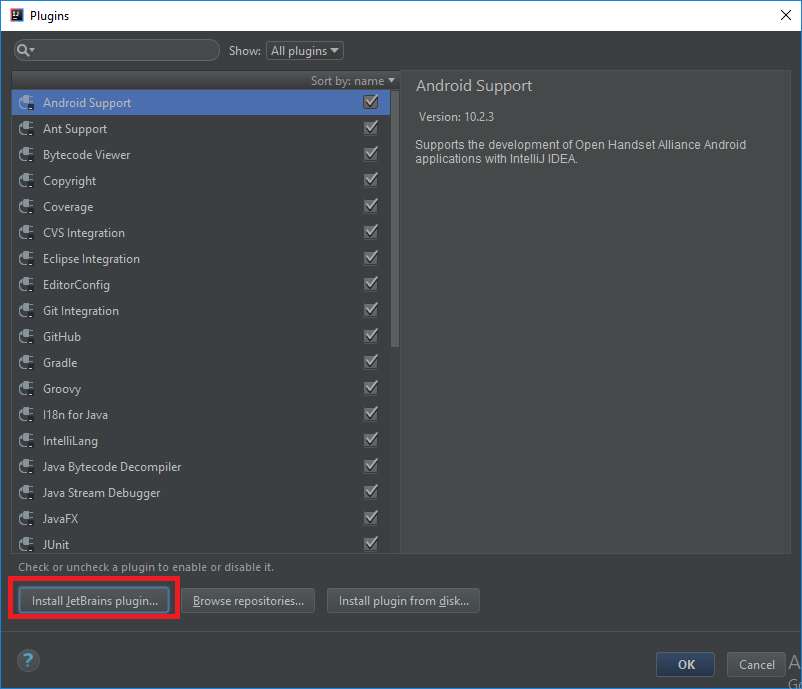Uncheck the JavaFX plugin
The image size is (802, 689).
[x=371, y=518]
